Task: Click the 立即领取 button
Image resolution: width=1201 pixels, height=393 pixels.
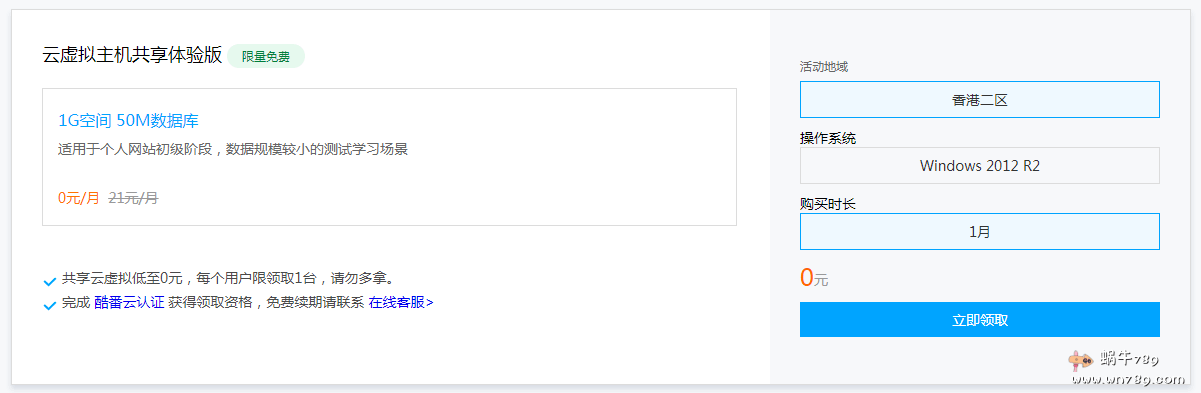Action: point(979,320)
